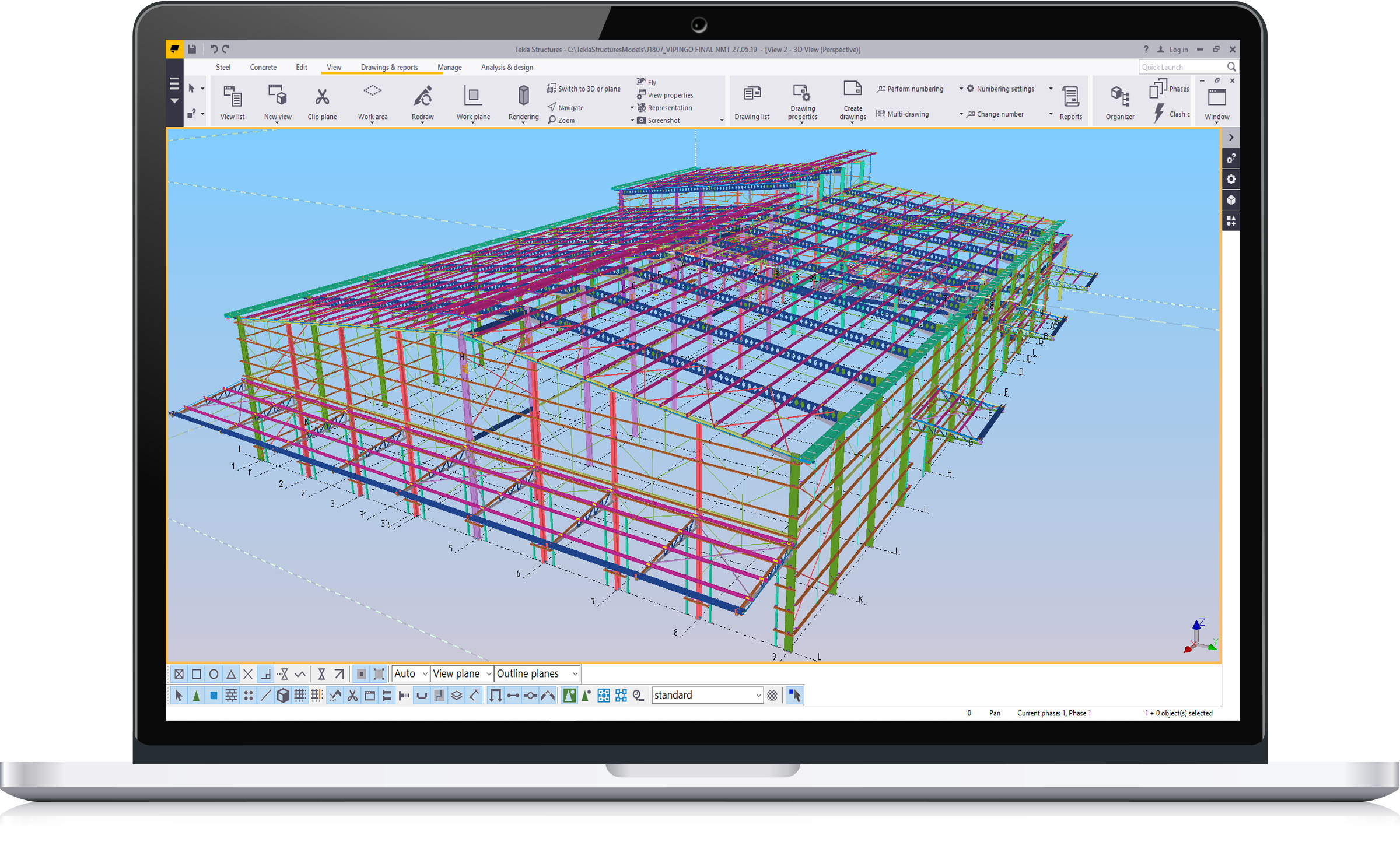Open the Drawing list
Screen dimensions: 1400x842
tap(751, 94)
